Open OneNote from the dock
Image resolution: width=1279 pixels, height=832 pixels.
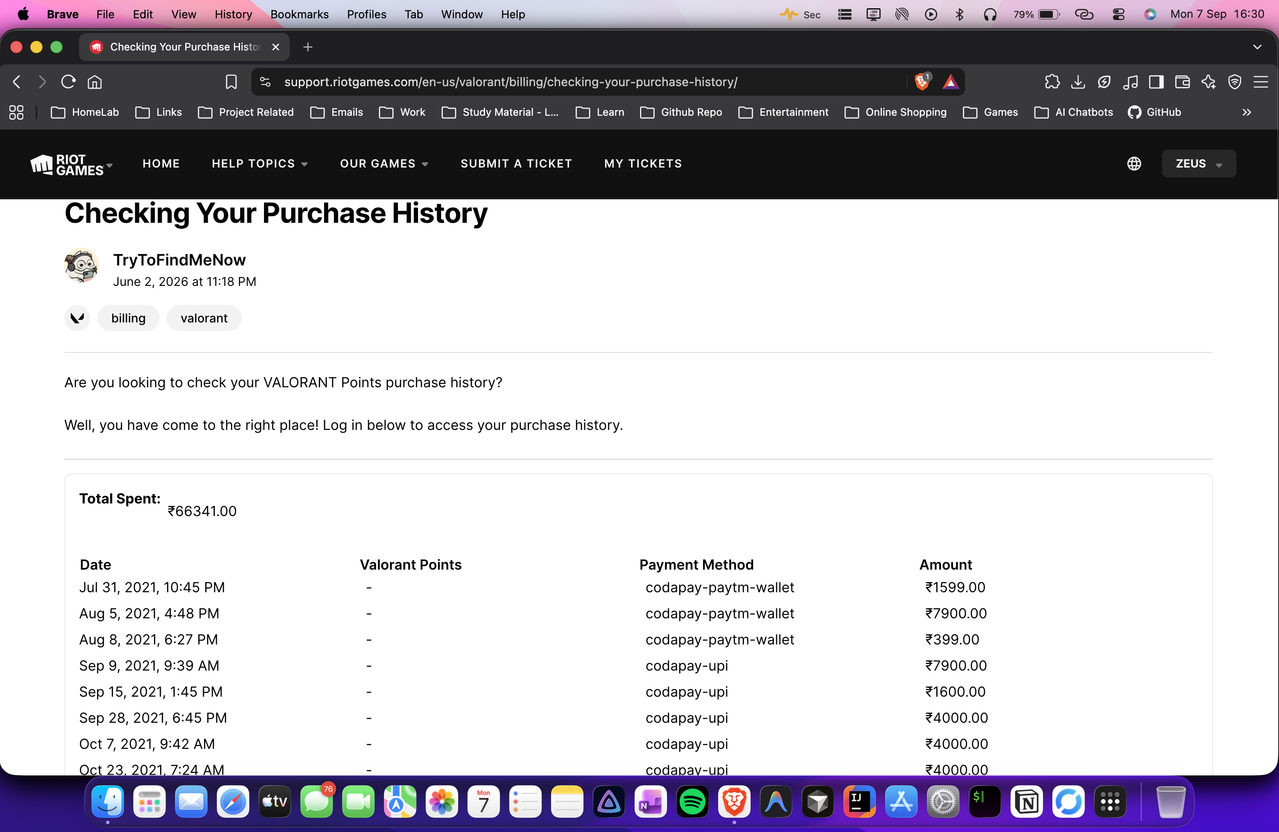(650, 801)
